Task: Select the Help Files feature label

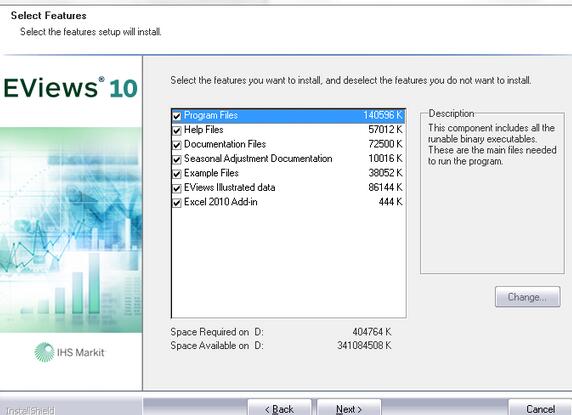Action: click(x=204, y=129)
